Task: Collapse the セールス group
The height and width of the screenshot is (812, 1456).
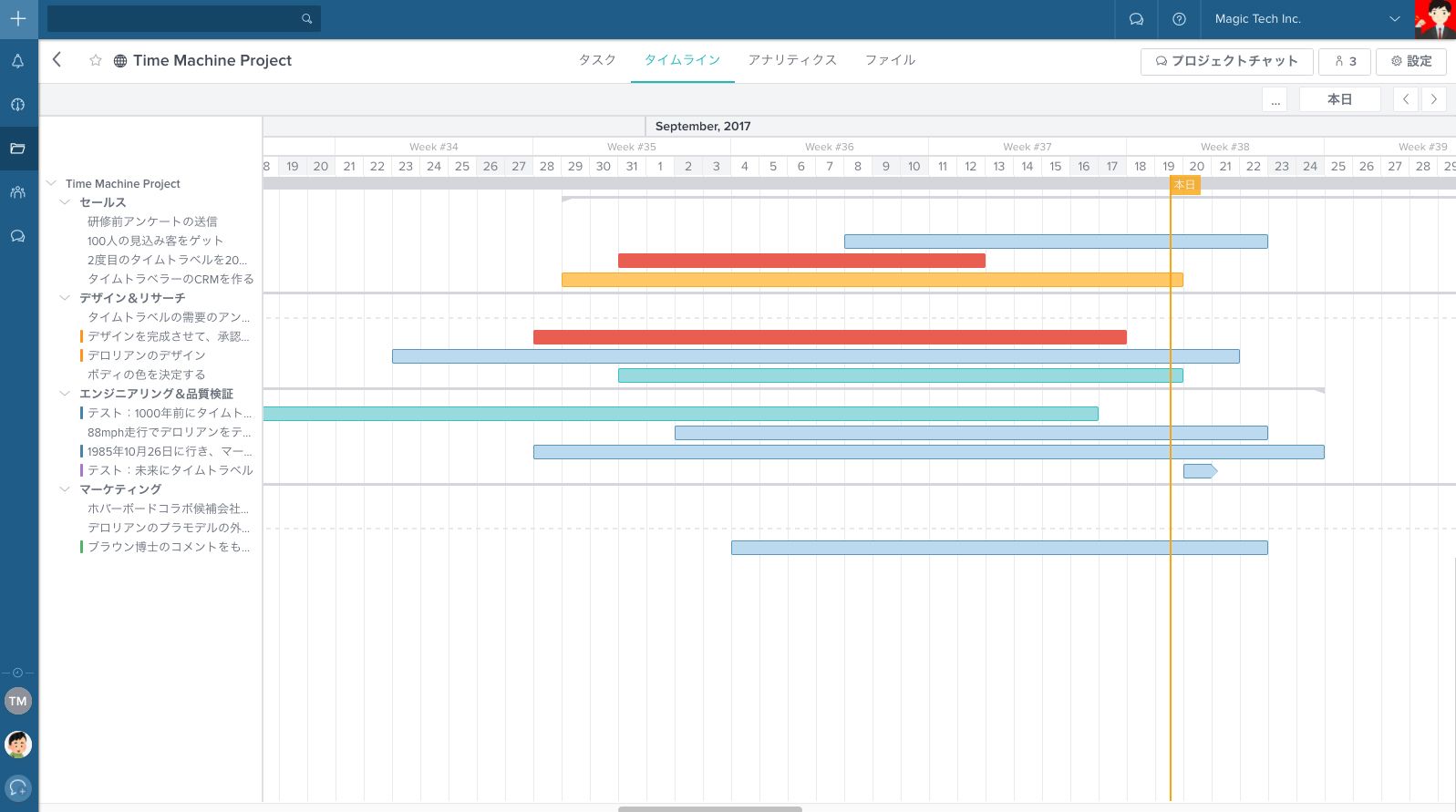Action: coord(65,202)
